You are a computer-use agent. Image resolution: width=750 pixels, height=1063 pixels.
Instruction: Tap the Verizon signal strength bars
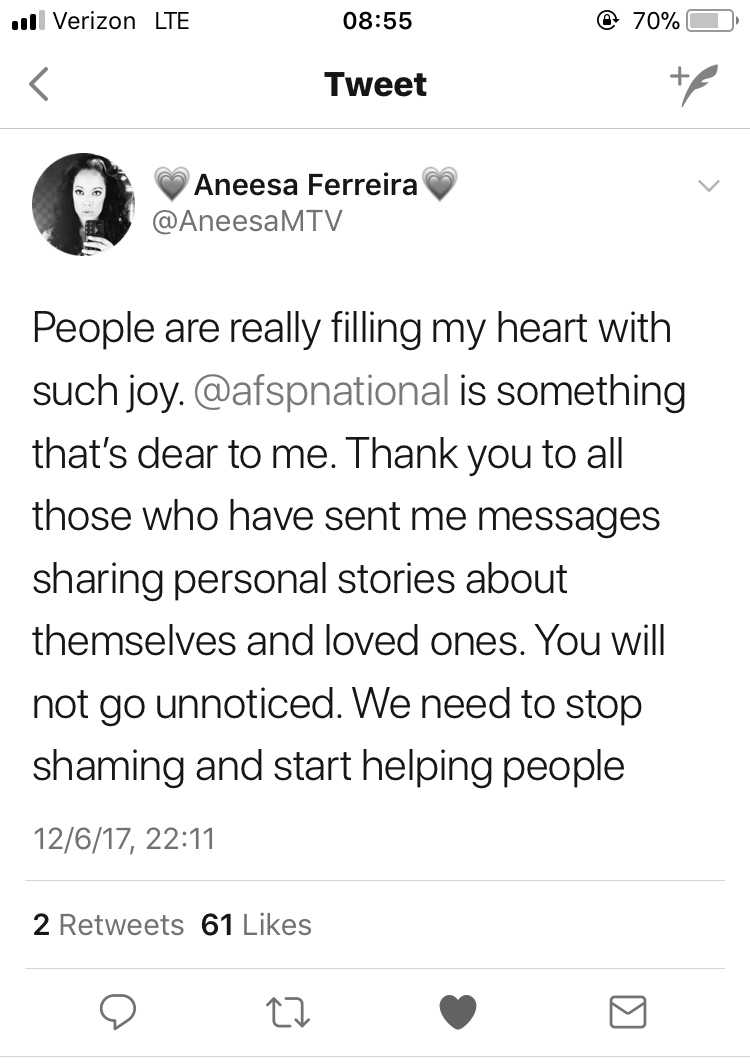[28, 21]
